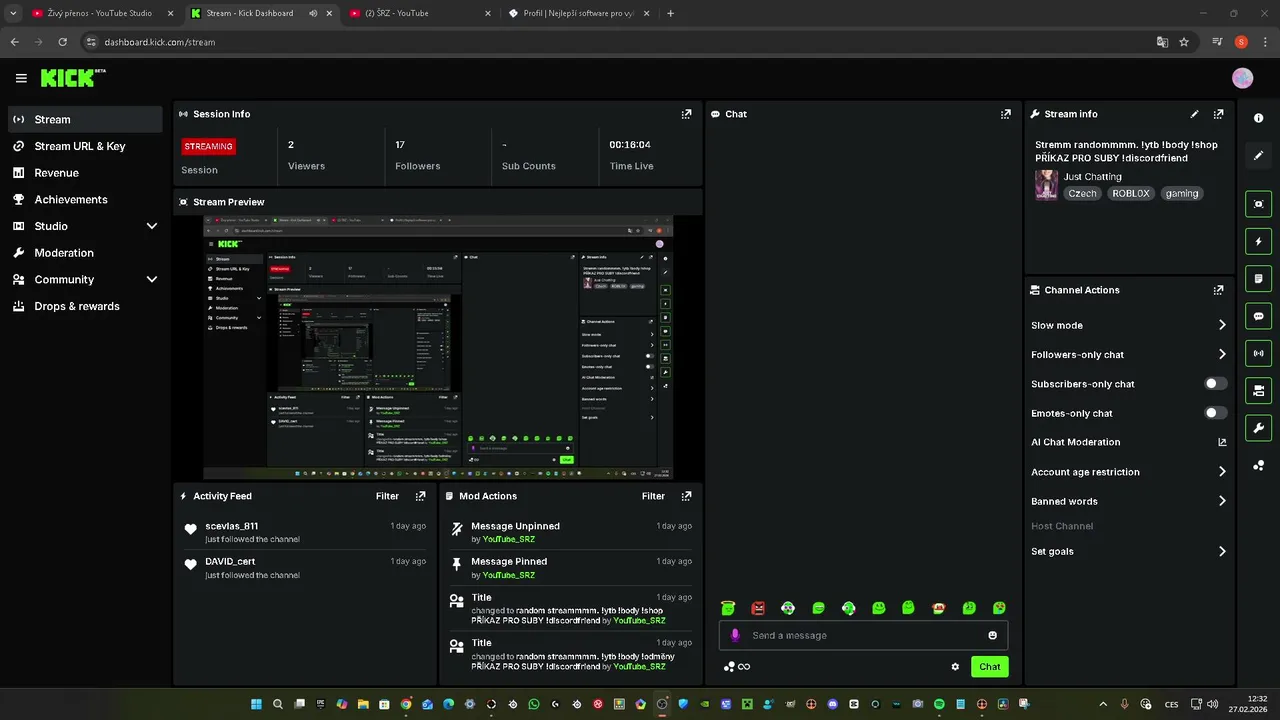Edit stream info with the pencil icon

(1194, 114)
